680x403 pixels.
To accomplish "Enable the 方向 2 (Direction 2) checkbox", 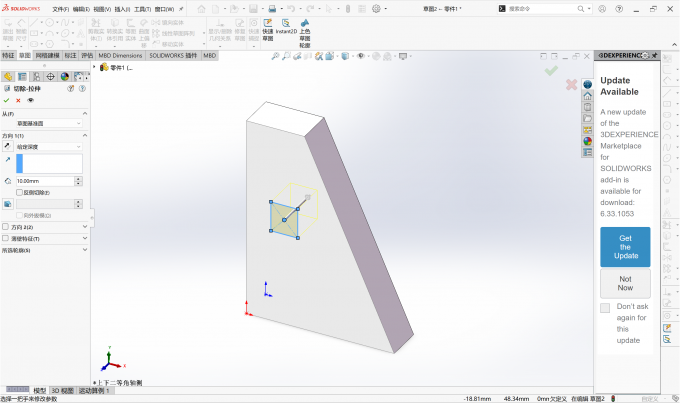I will pos(6,227).
